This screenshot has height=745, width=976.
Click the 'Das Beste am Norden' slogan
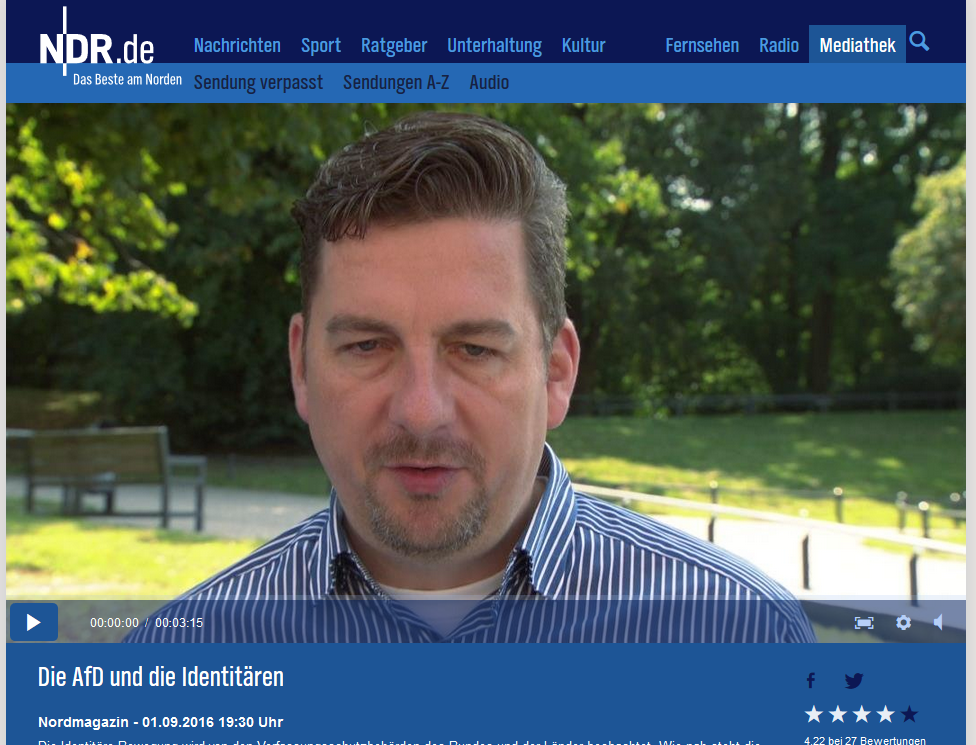click(128, 80)
